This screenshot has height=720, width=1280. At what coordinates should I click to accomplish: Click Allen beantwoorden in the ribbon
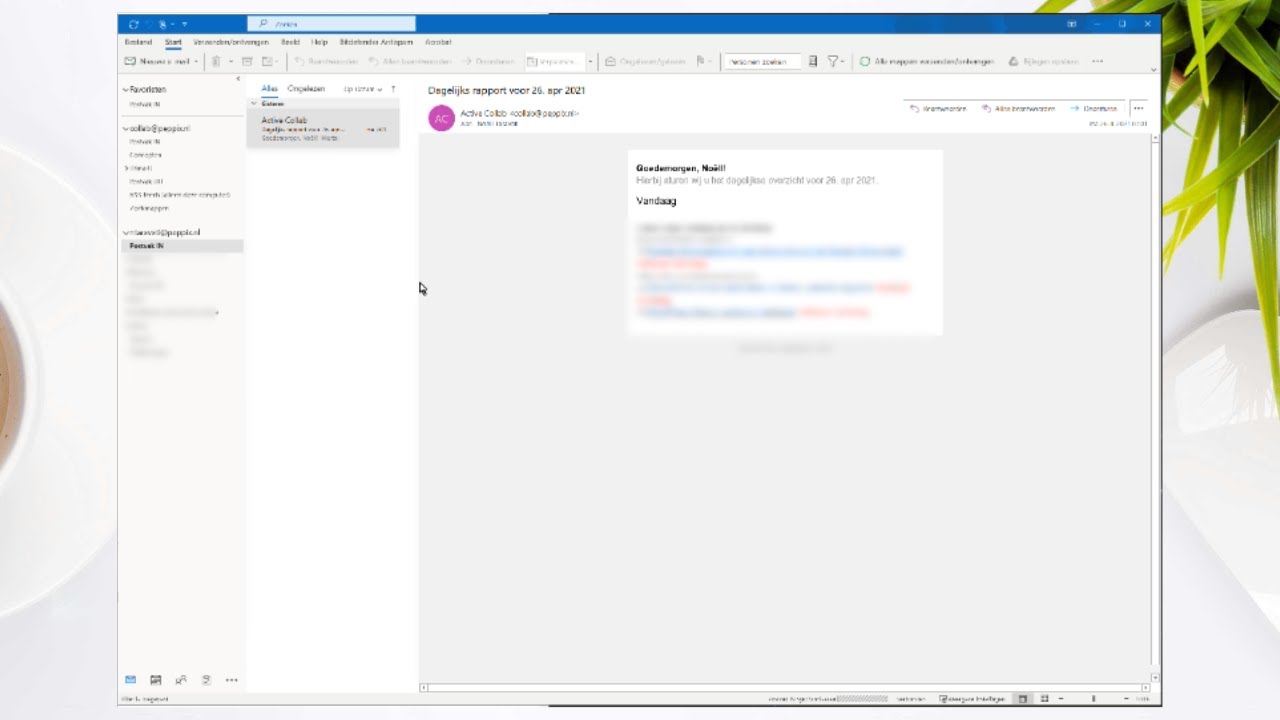pos(411,61)
